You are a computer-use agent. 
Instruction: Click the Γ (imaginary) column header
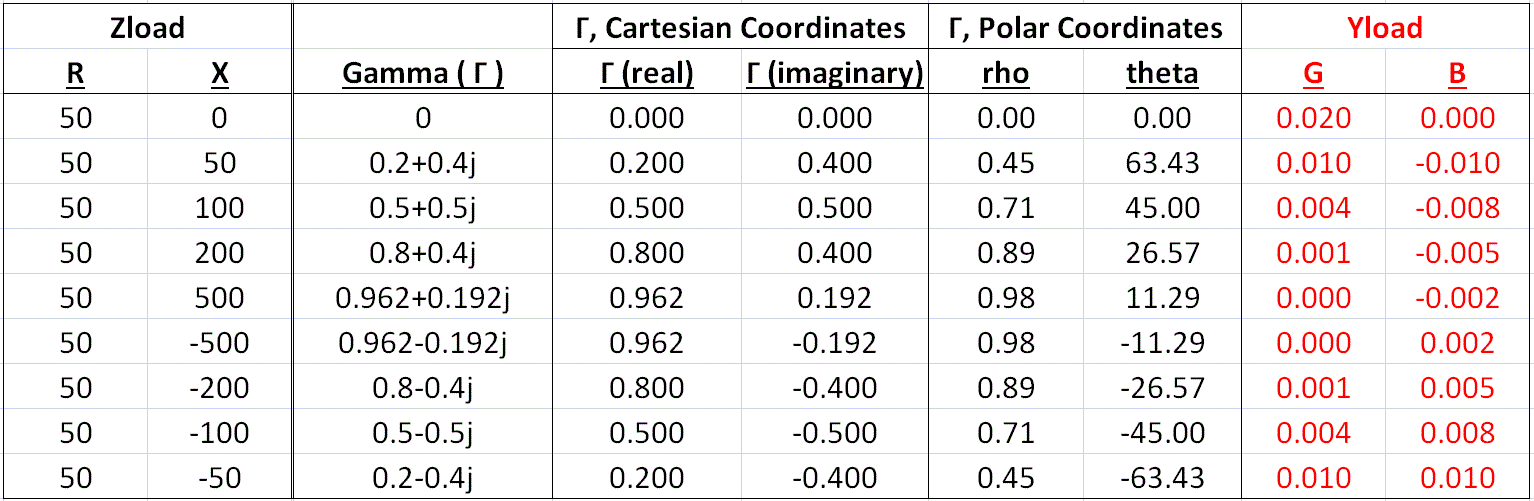click(834, 73)
